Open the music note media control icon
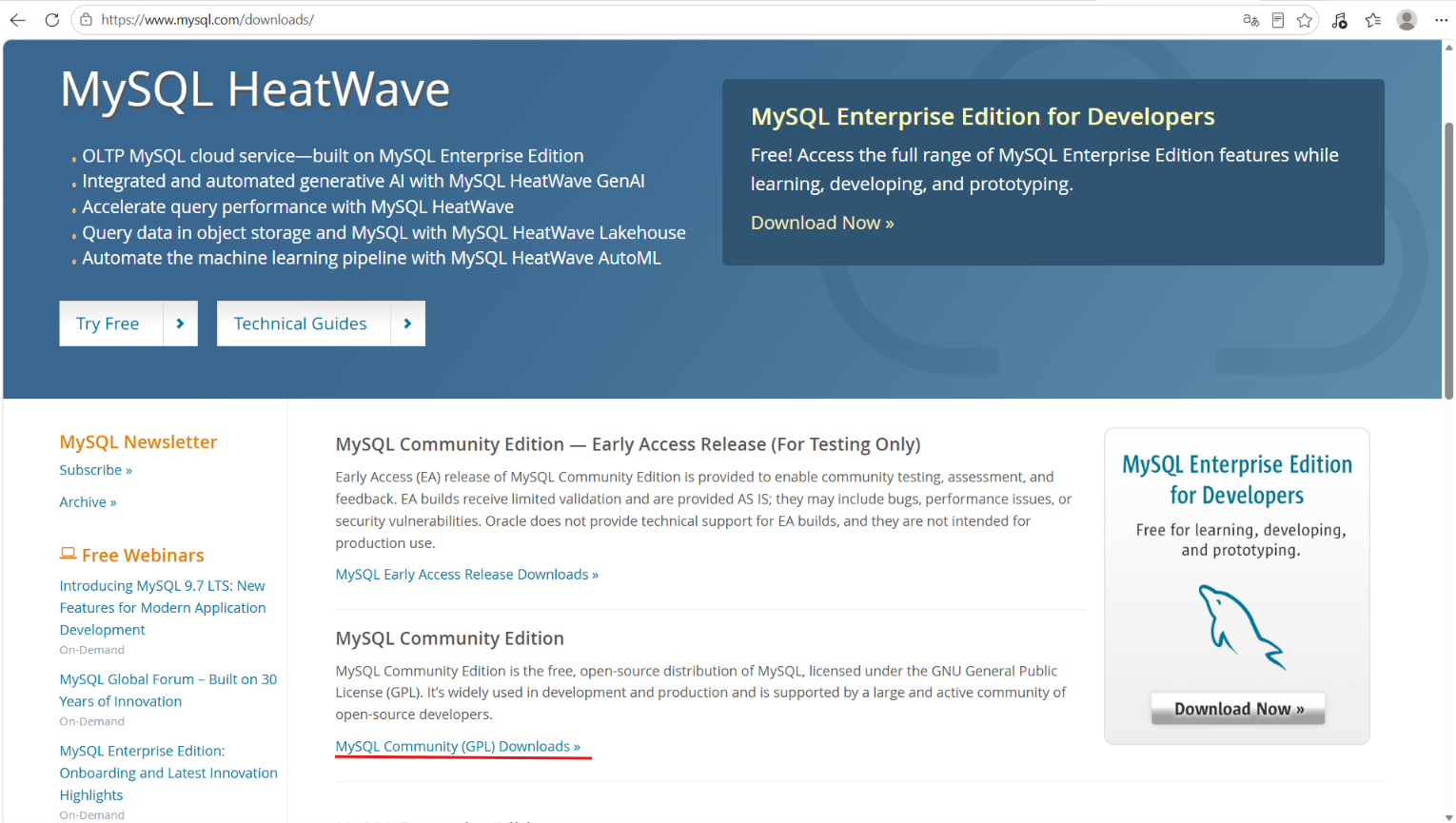Screen dimensions: 1456x823 click(x=1340, y=20)
